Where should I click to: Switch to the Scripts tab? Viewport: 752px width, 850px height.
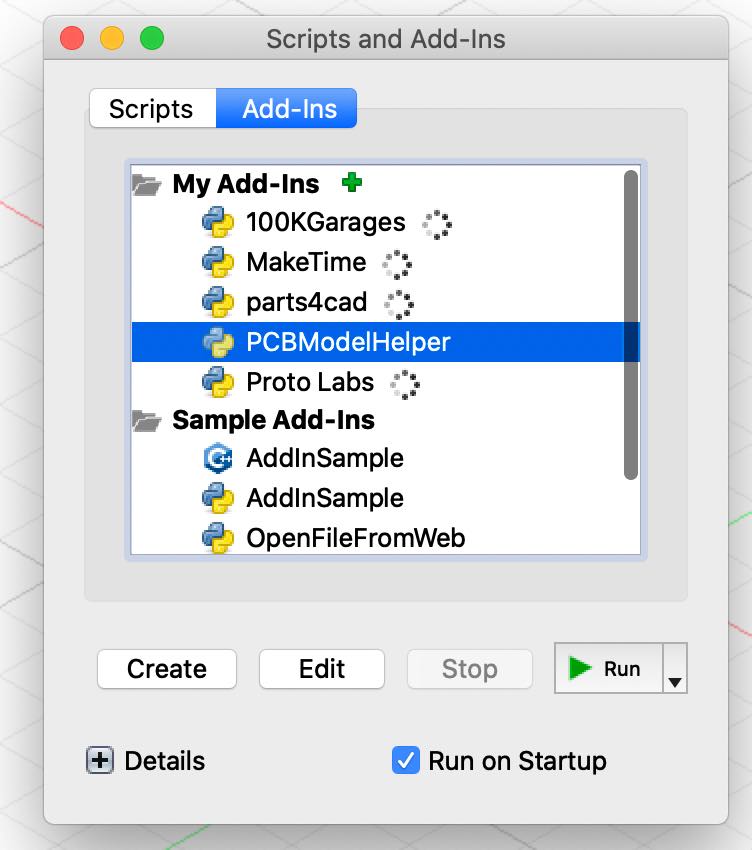click(152, 108)
